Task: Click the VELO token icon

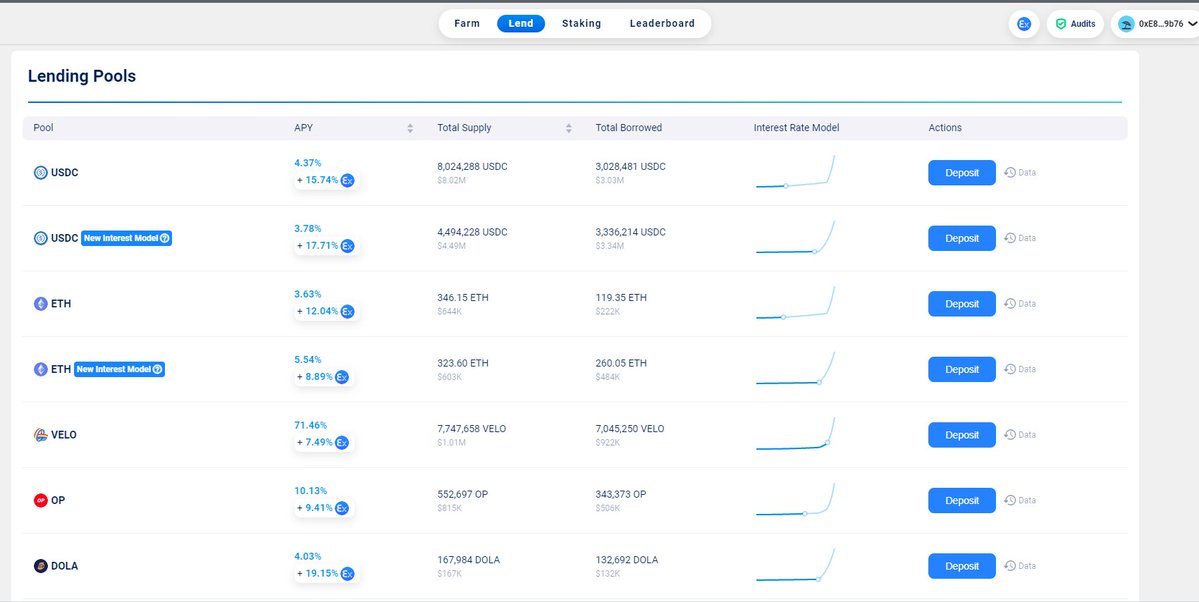Action: coord(41,435)
